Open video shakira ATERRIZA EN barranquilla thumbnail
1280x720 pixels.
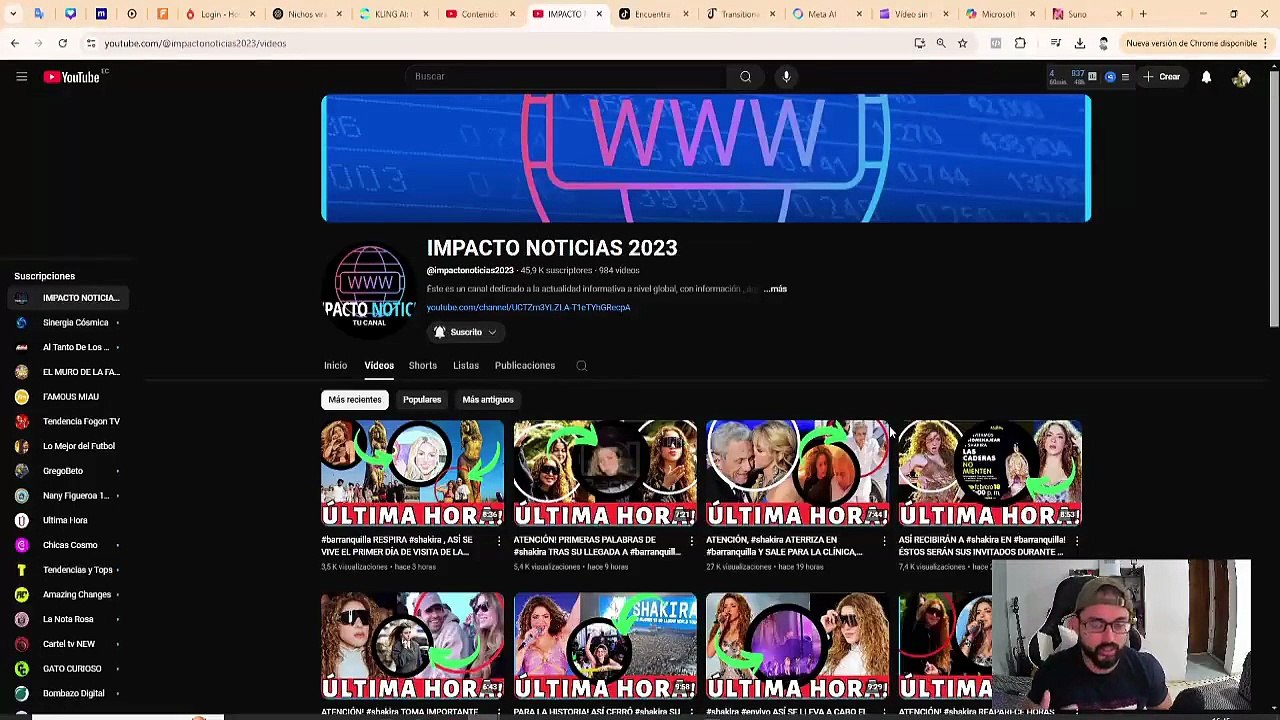797,473
